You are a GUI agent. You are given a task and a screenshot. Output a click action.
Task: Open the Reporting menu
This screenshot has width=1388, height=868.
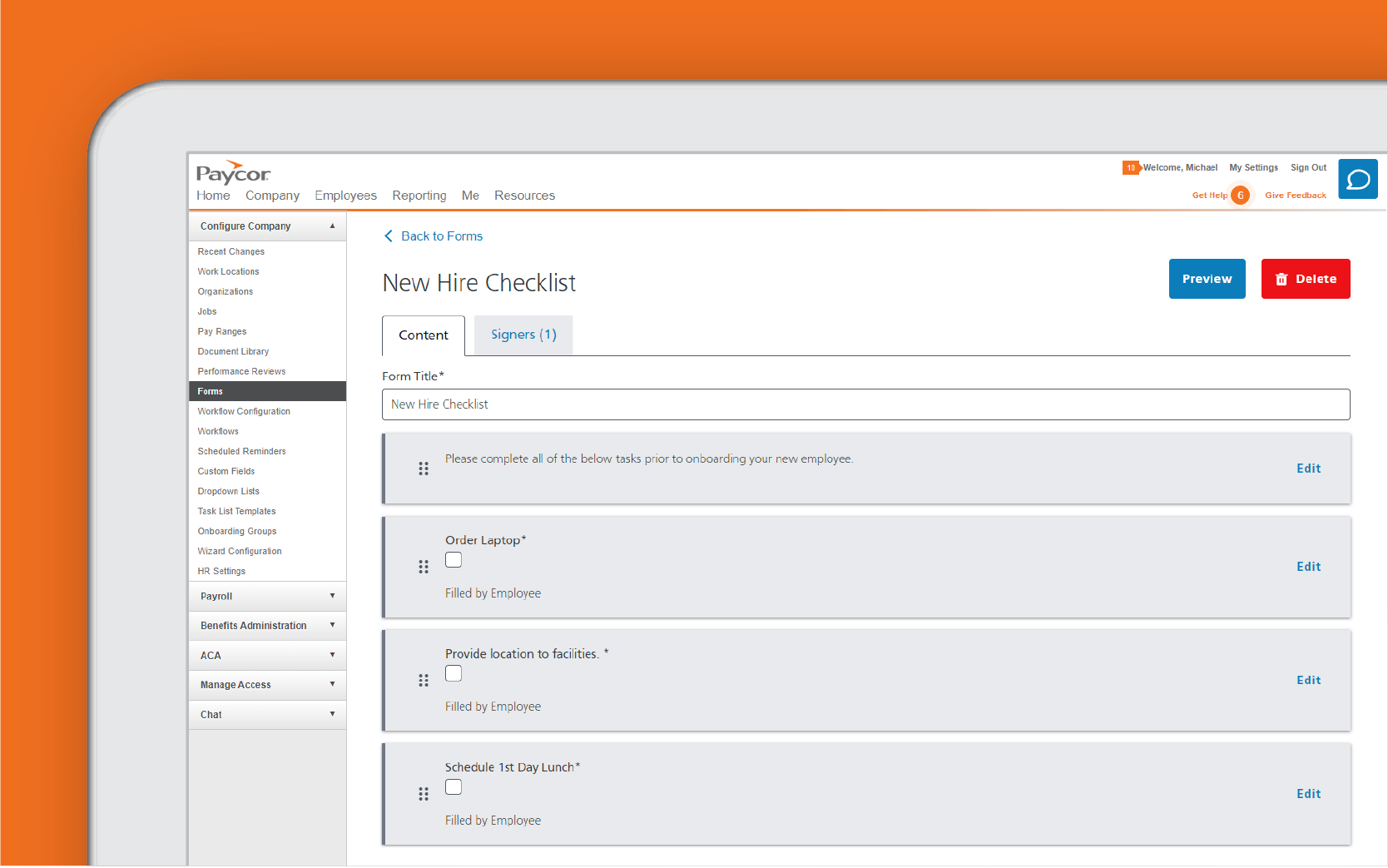click(419, 196)
